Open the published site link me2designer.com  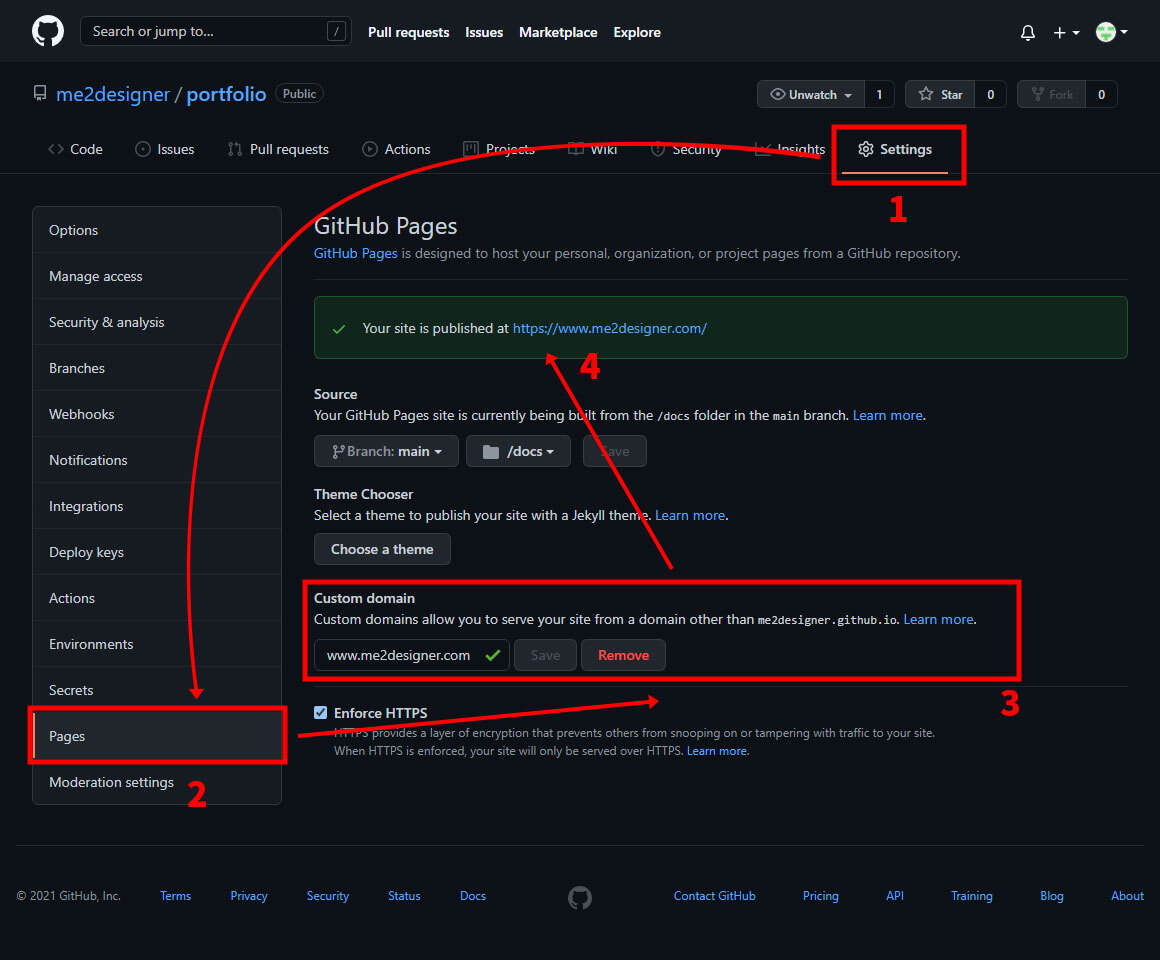[x=610, y=328]
